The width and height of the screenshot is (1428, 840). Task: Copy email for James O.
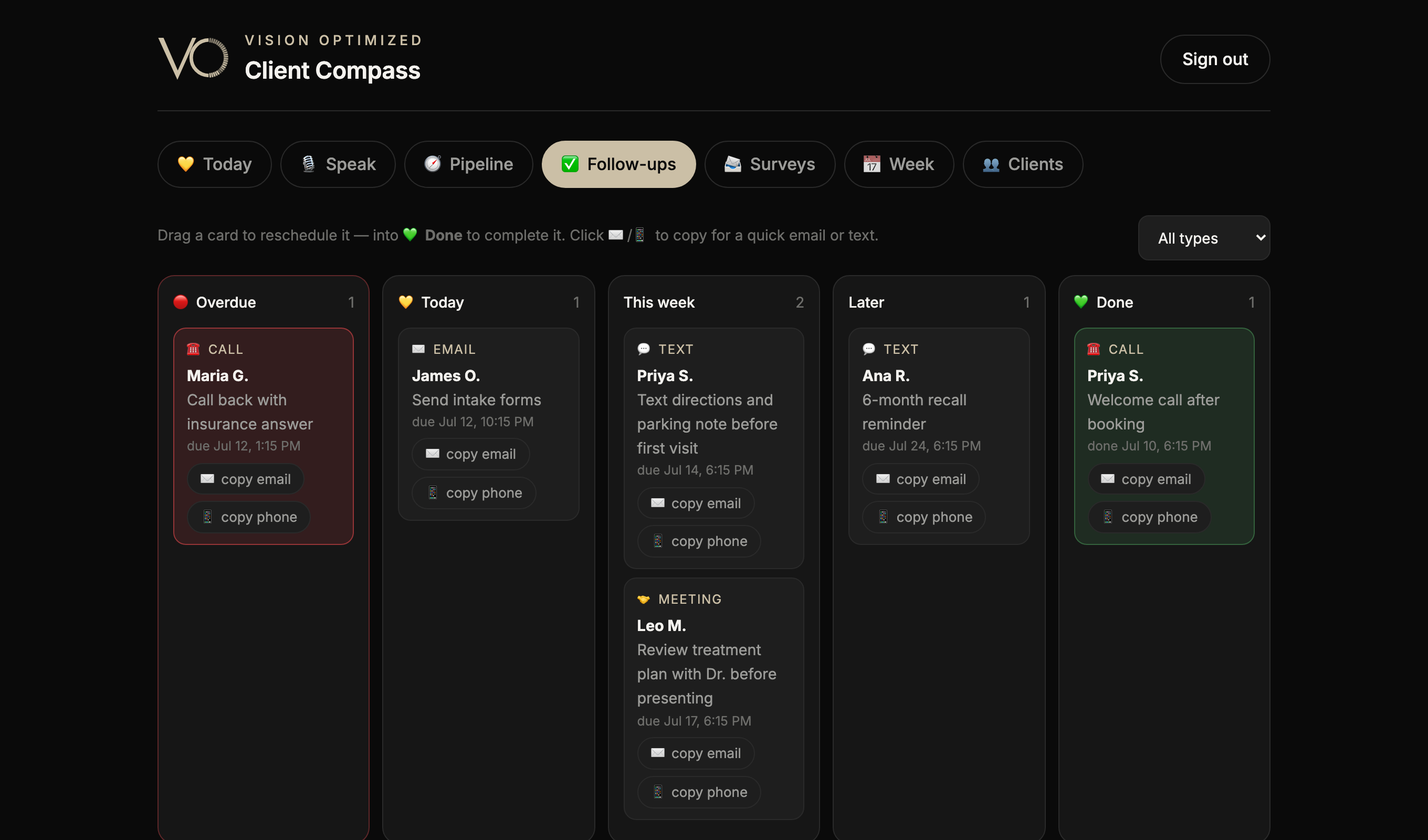coord(470,454)
